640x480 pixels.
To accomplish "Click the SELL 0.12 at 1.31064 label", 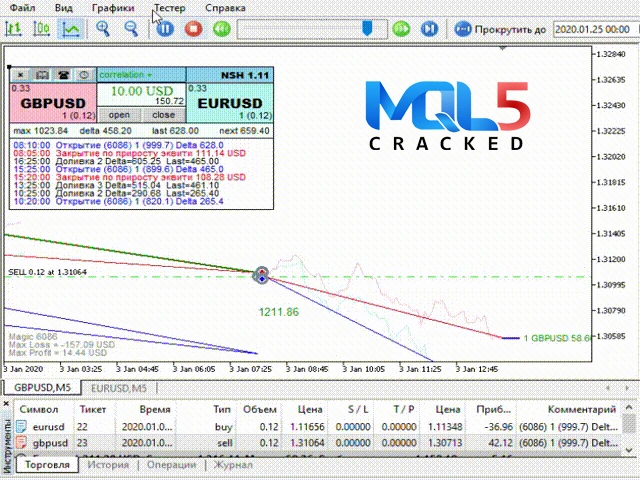I will coord(47,272).
